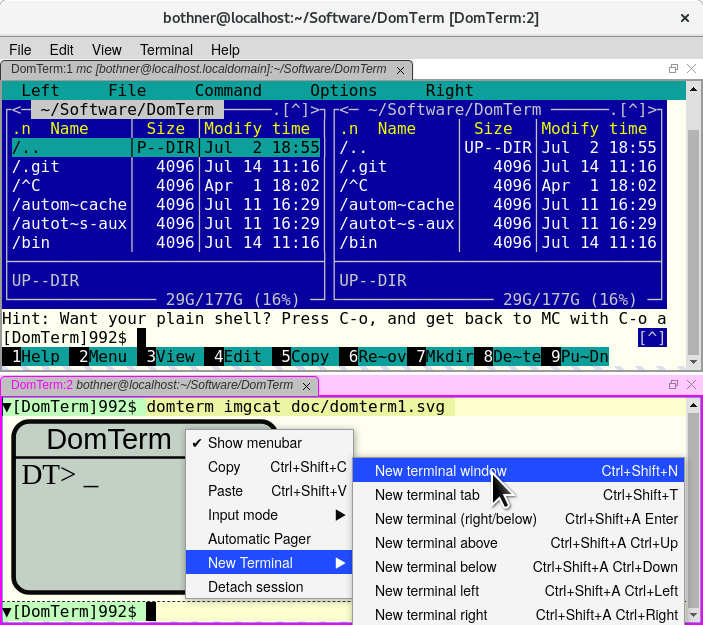This screenshot has width=703, height=625.
Task: Collapse the last prompt fold triangle
Action: pyautogui.click(x=7, y=612)
